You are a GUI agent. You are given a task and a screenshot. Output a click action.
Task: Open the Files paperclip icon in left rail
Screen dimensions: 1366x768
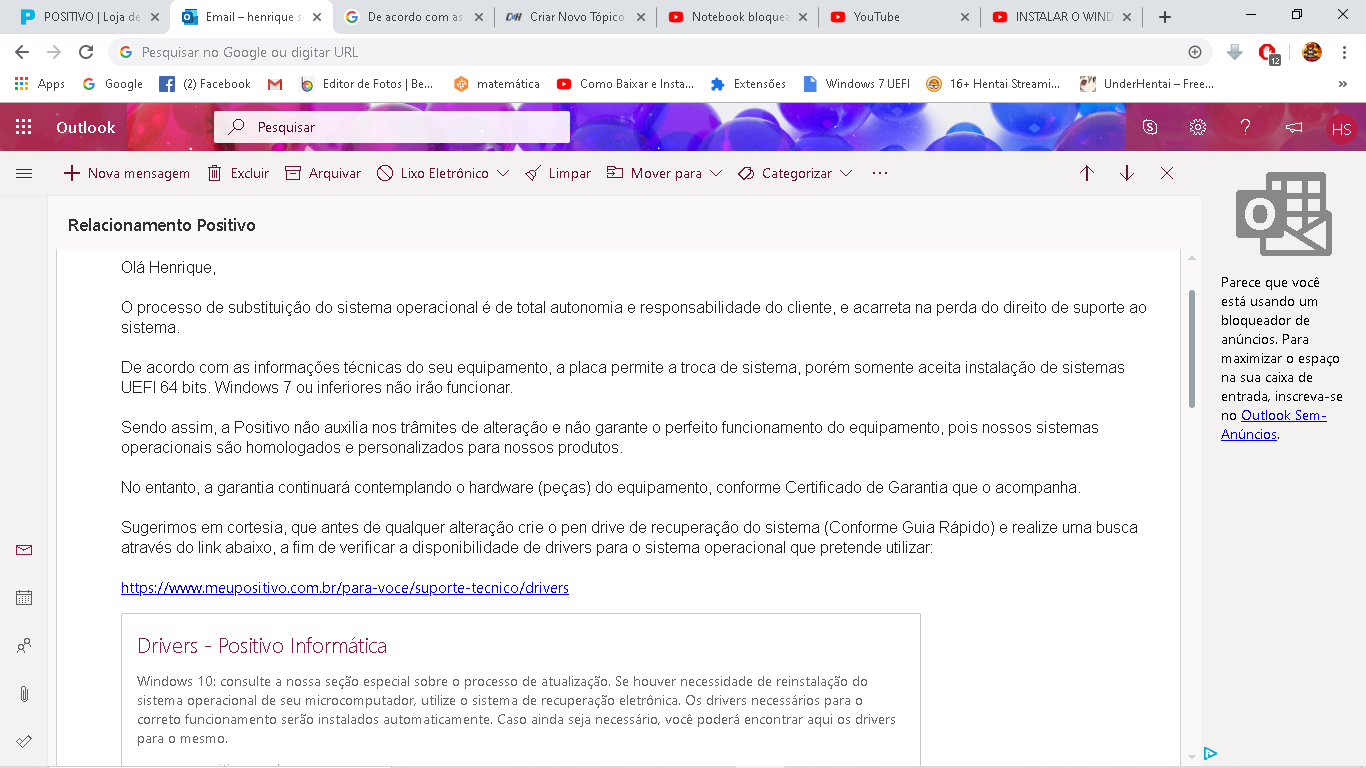point(24,693)
